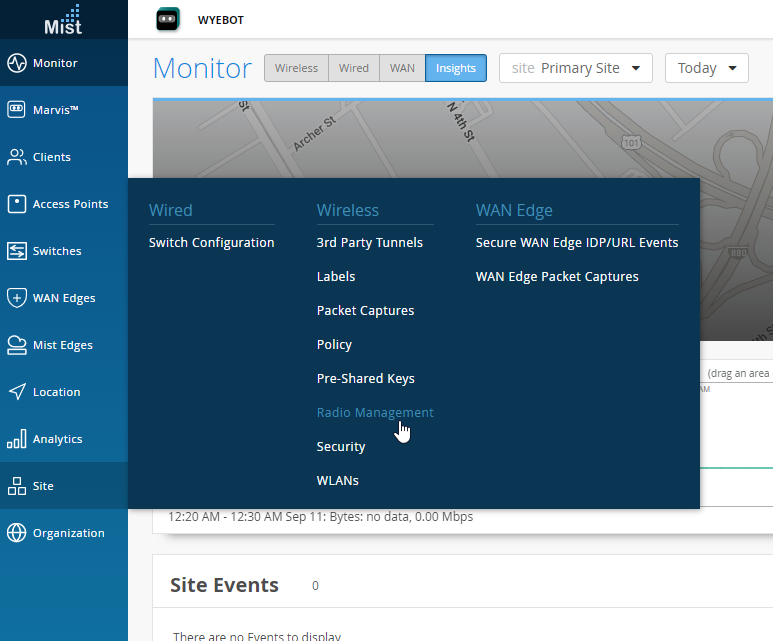
Task: Click the Site Events count 0
Action: [316, 586]
